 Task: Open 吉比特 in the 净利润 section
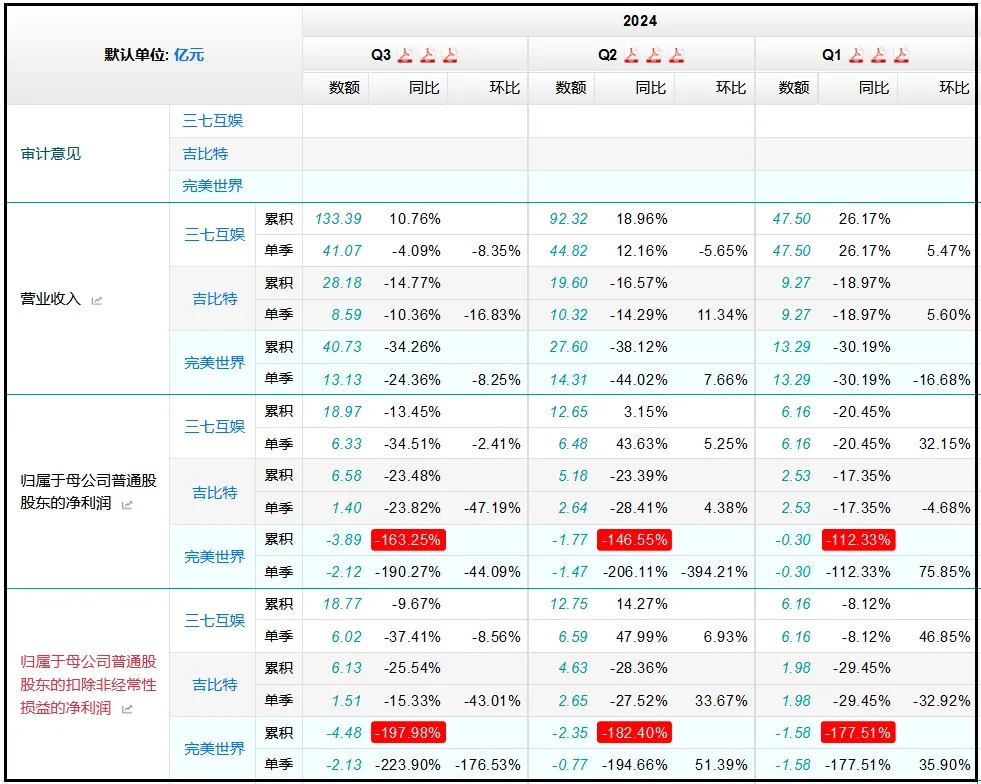pos(215,493)
